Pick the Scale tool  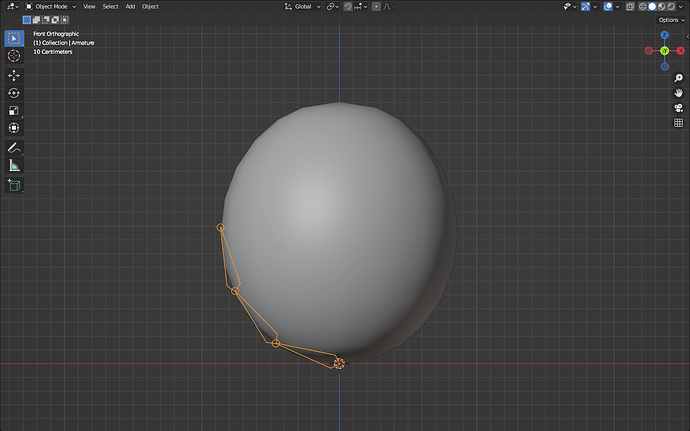coord(14,111)
